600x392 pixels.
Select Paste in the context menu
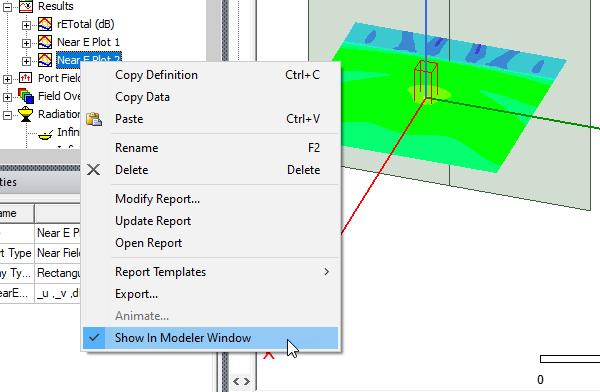pos(210,119)
